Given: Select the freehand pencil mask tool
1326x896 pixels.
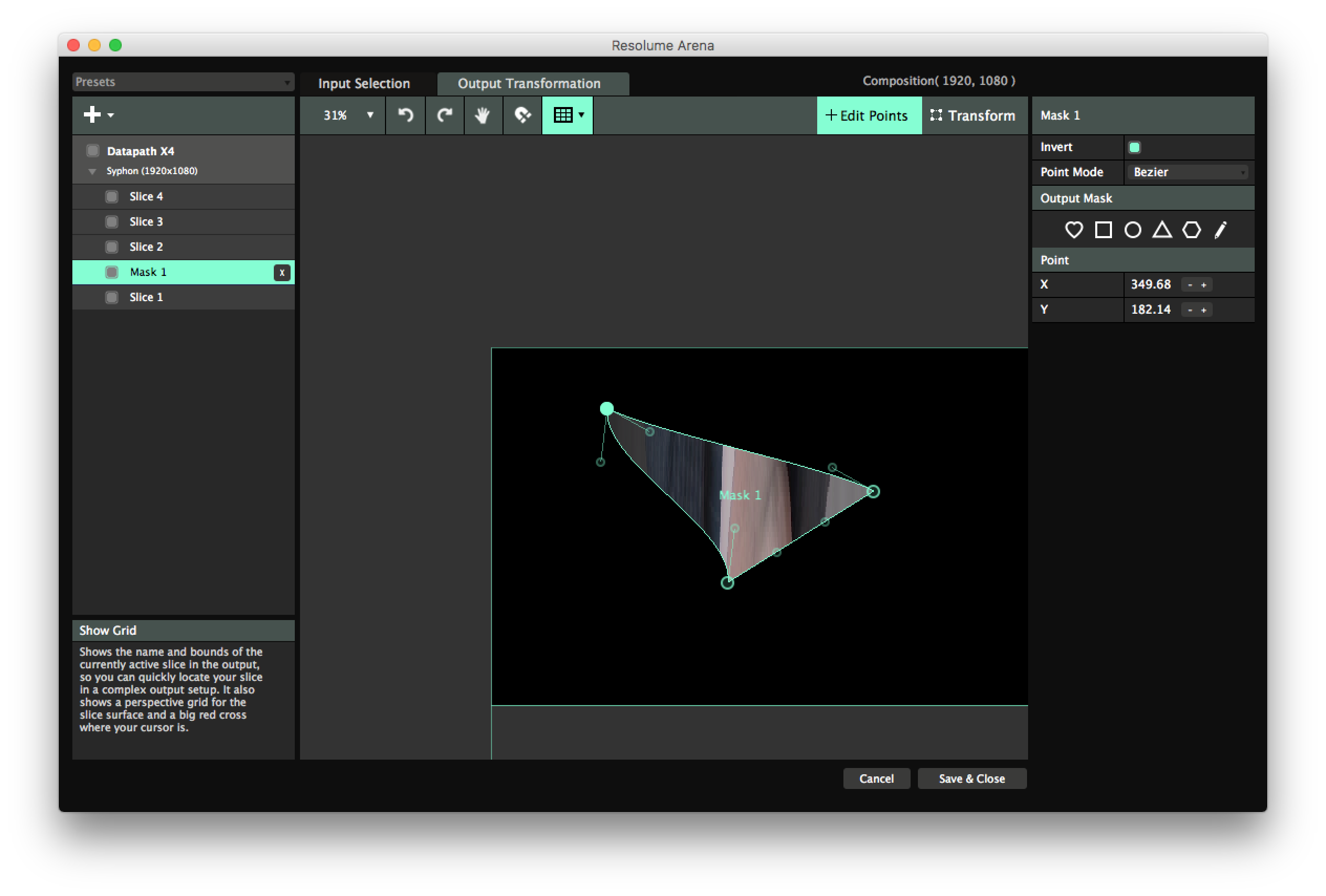Looking at the screenshot, I should tap(1220, 230).
